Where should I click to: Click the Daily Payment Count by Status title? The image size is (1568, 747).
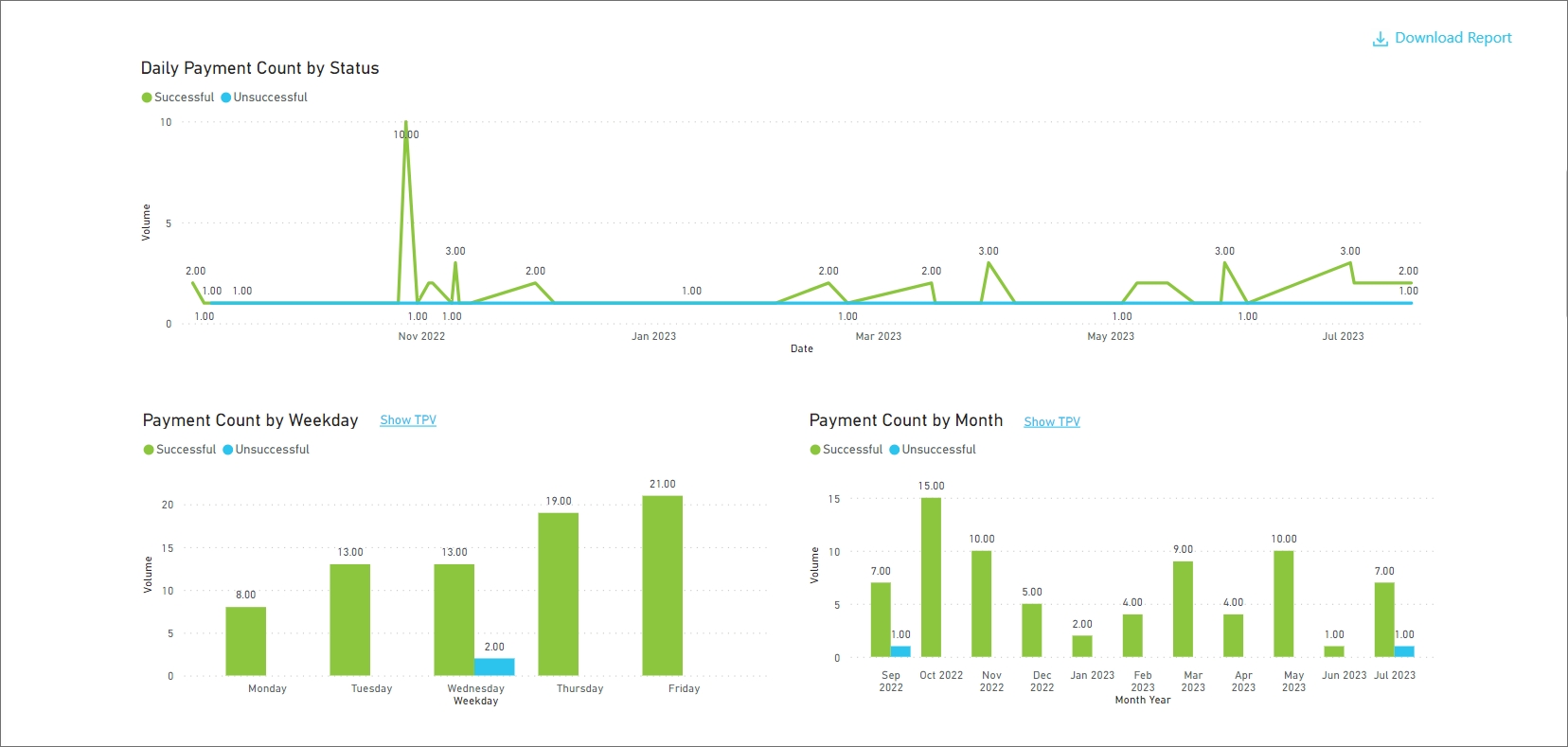tap(259, 68)
